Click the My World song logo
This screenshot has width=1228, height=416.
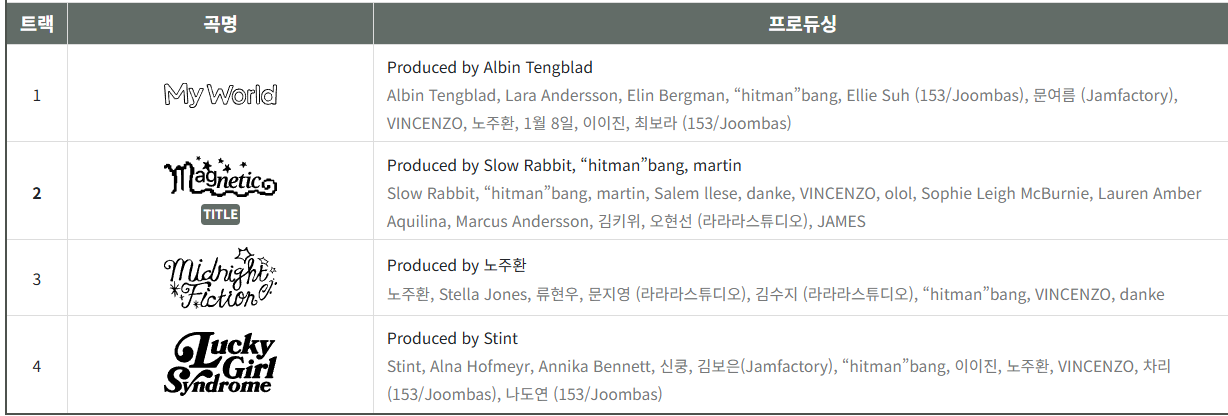coord(220,95)
